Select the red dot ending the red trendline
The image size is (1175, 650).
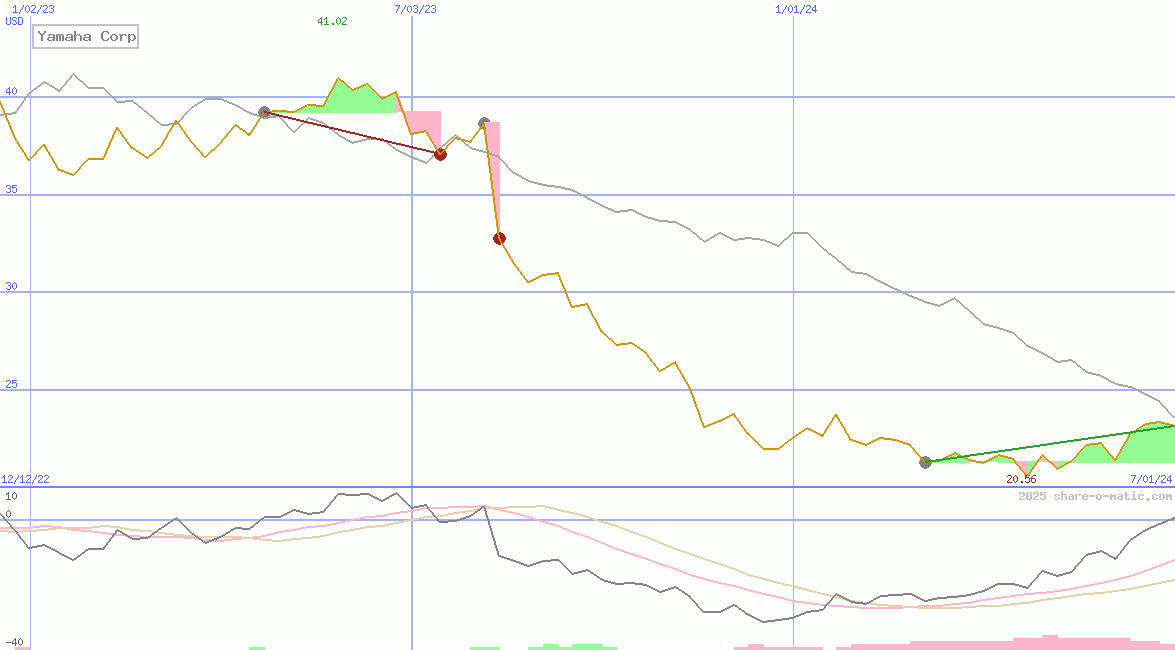click(440, 154)
